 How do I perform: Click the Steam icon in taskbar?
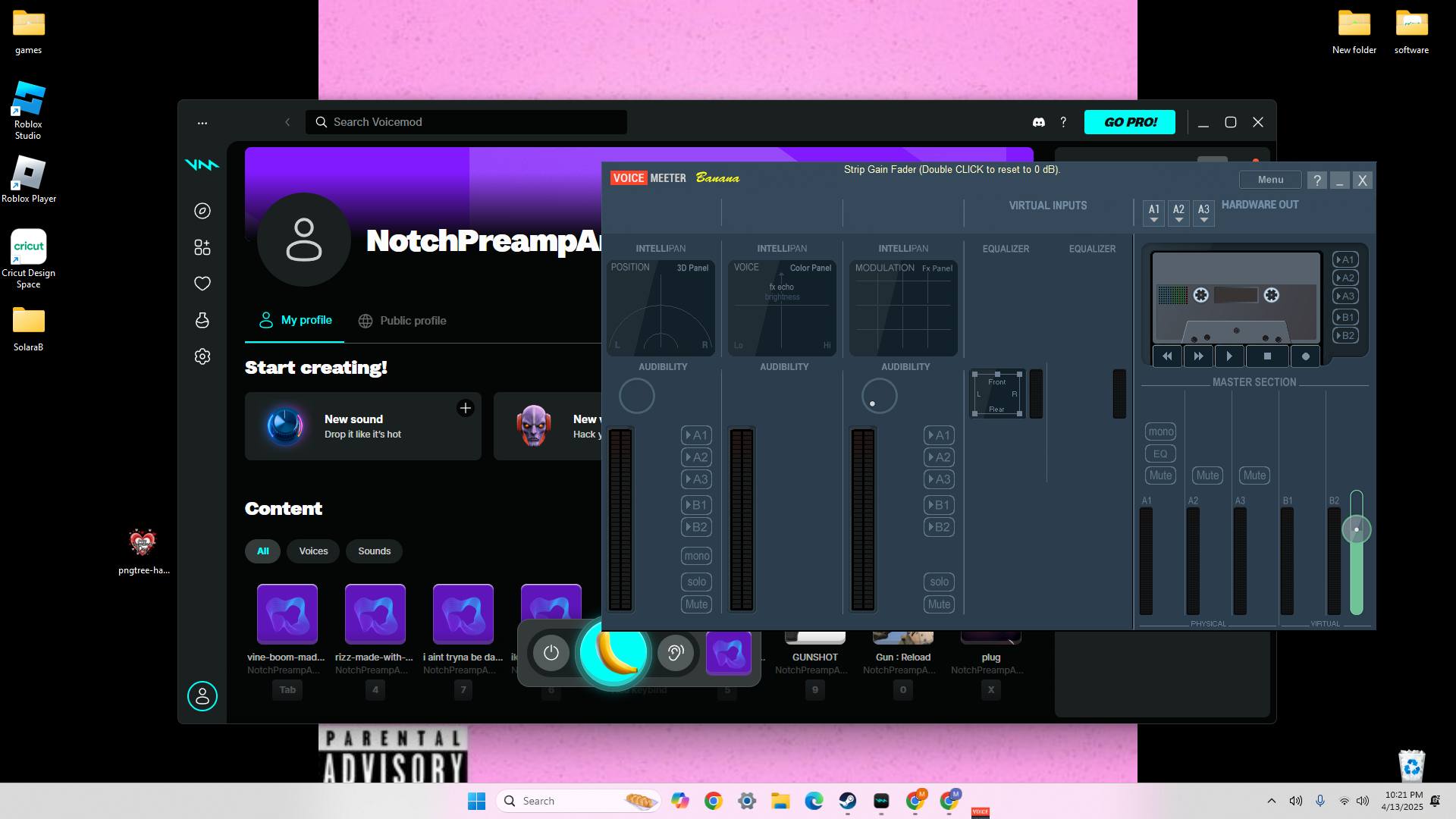pyautogui.click(x=847, y=801)
